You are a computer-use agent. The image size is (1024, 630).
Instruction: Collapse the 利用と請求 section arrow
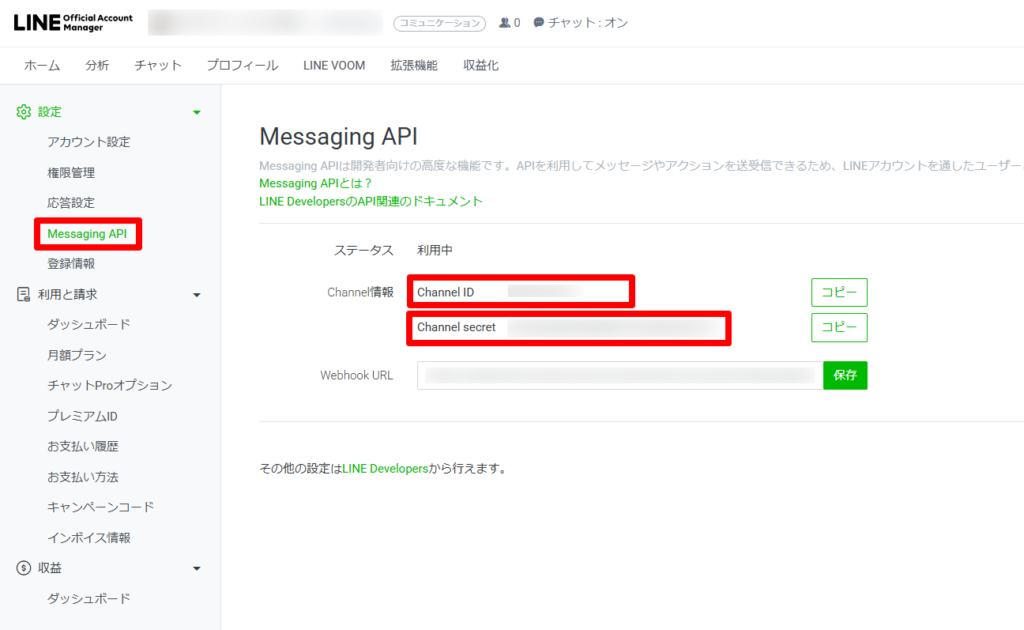(x=197, y=295)
